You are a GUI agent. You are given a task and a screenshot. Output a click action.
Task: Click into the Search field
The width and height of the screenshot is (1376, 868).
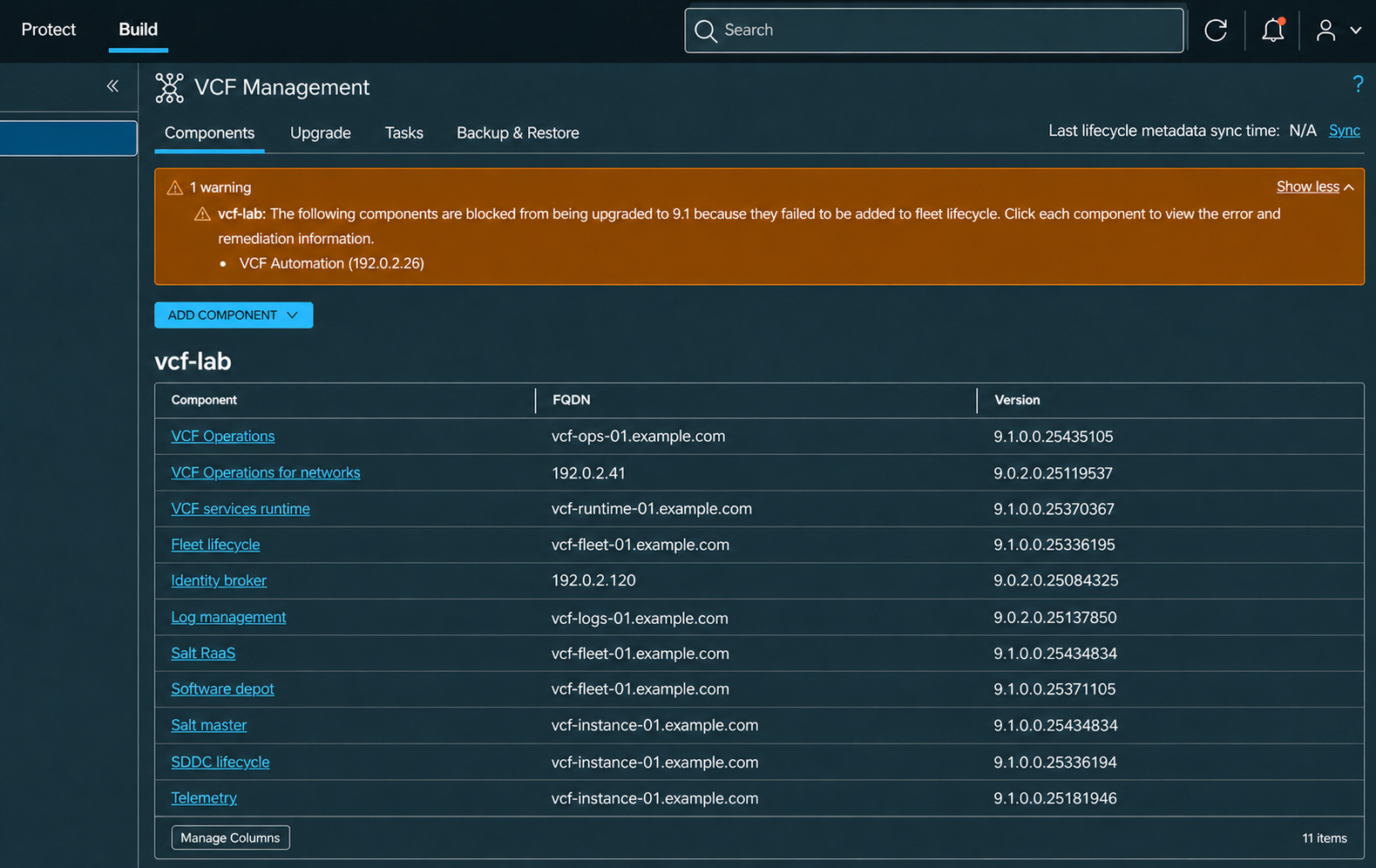click(x=934, y=31)
